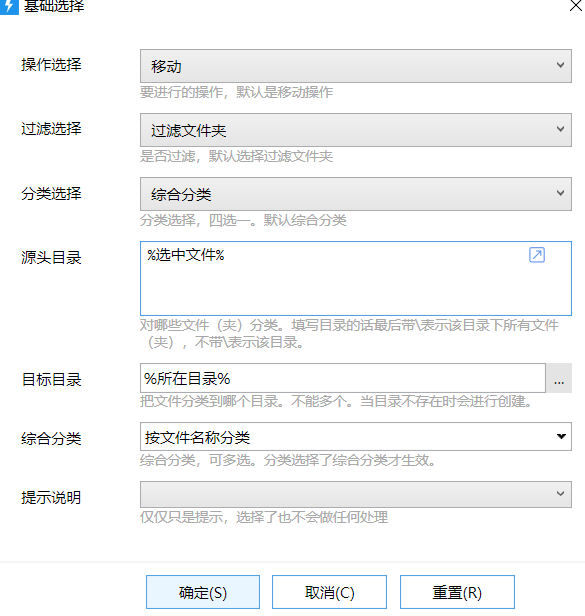Expand the 过滤选择 dropdown

tap(356, 130)
